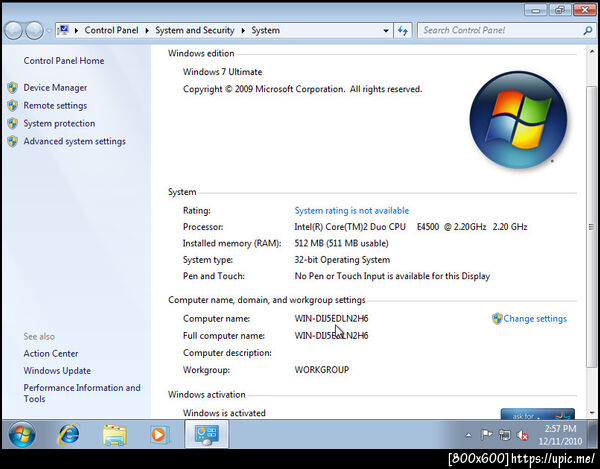Screen dimensions: 600x469
Task: Click the Windows logo image
Action: point(518,120)
